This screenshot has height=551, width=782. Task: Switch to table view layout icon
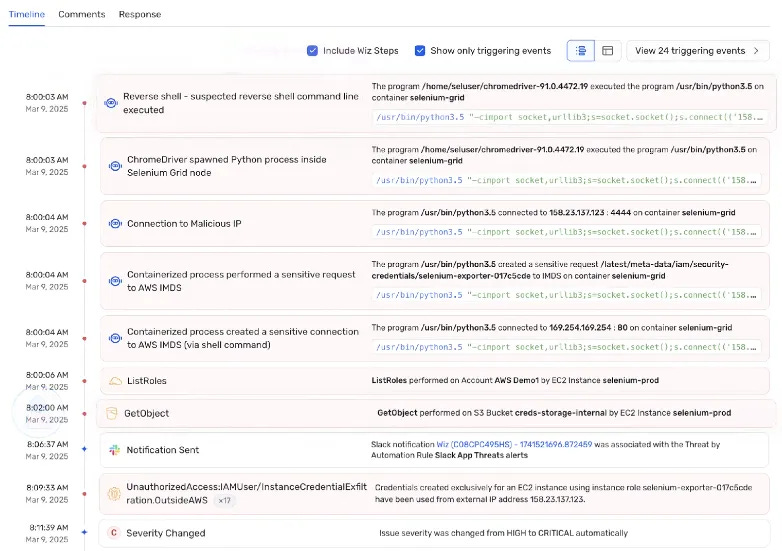607,51
